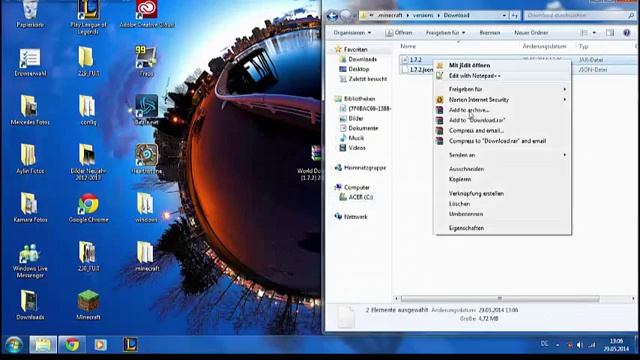Expand Freigeben für submenu in context menu
Screen dimensions: 640x360
tap(502, 89)
